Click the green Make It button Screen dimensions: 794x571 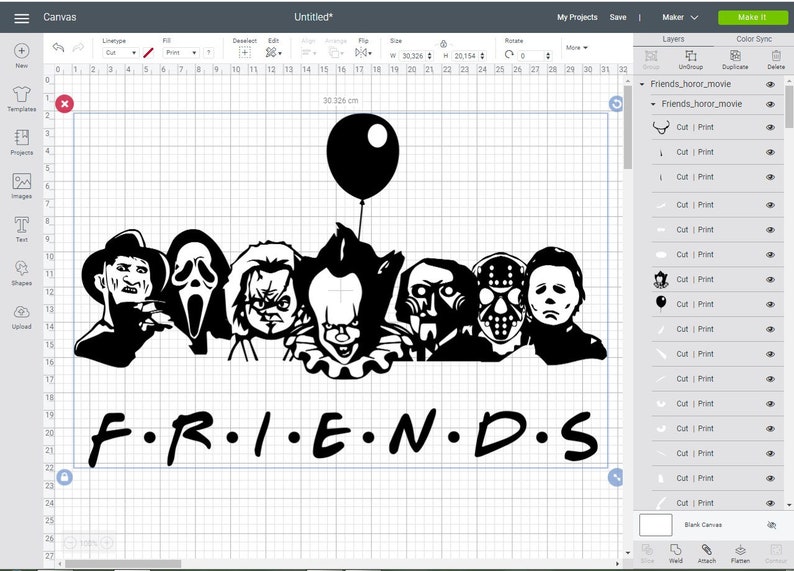point(752,17)
